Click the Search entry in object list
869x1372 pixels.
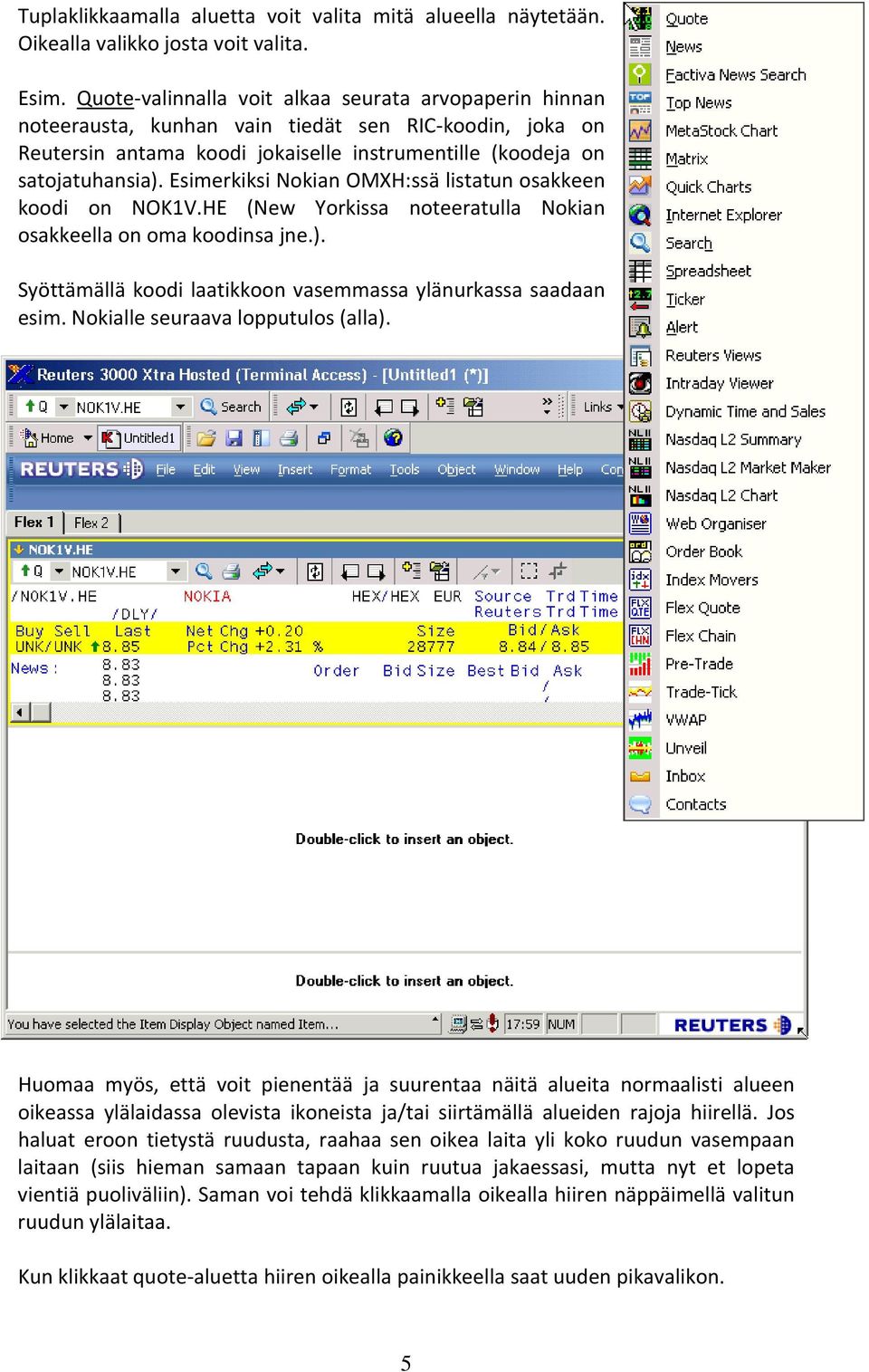point(688,244)
